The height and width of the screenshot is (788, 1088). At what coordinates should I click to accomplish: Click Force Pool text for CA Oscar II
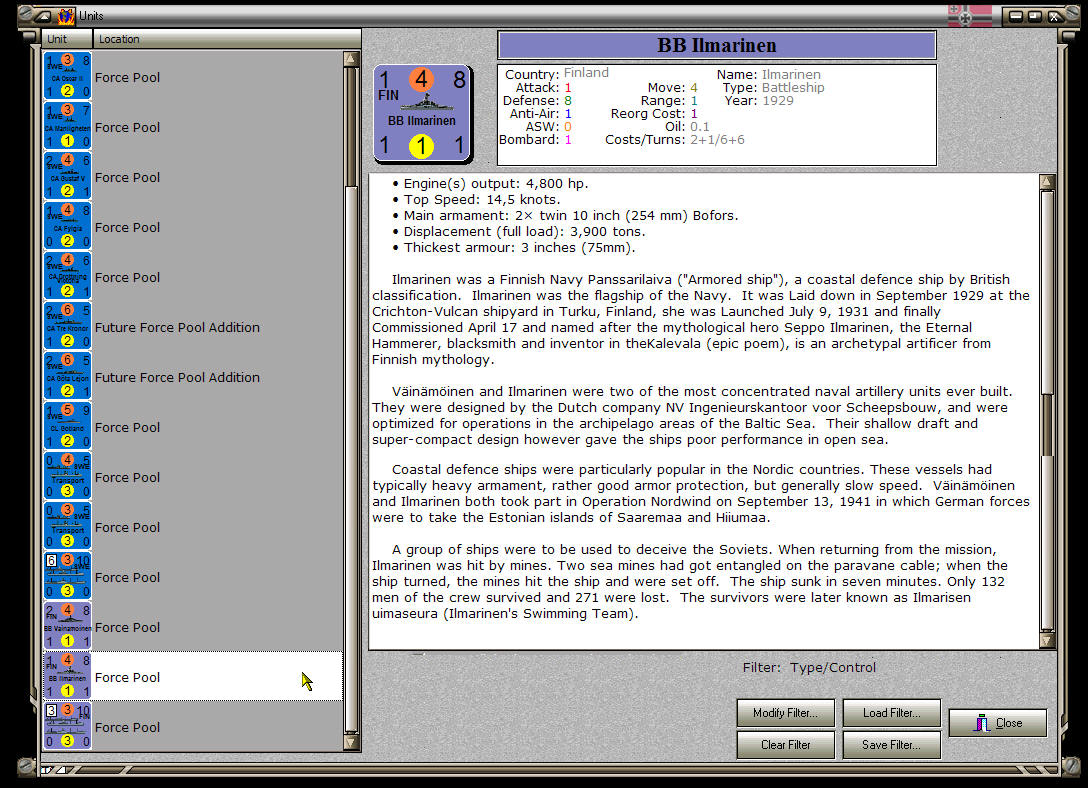(127, 78)
